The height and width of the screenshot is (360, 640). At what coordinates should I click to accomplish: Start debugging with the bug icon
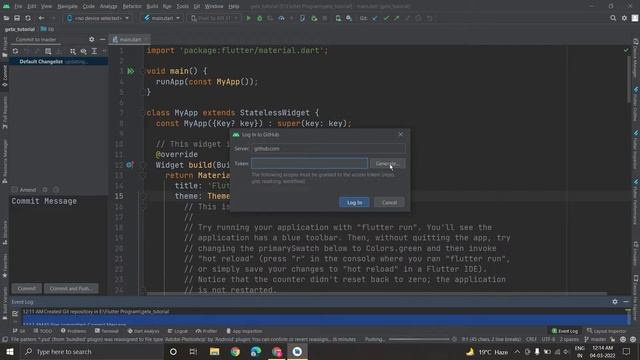259,18
